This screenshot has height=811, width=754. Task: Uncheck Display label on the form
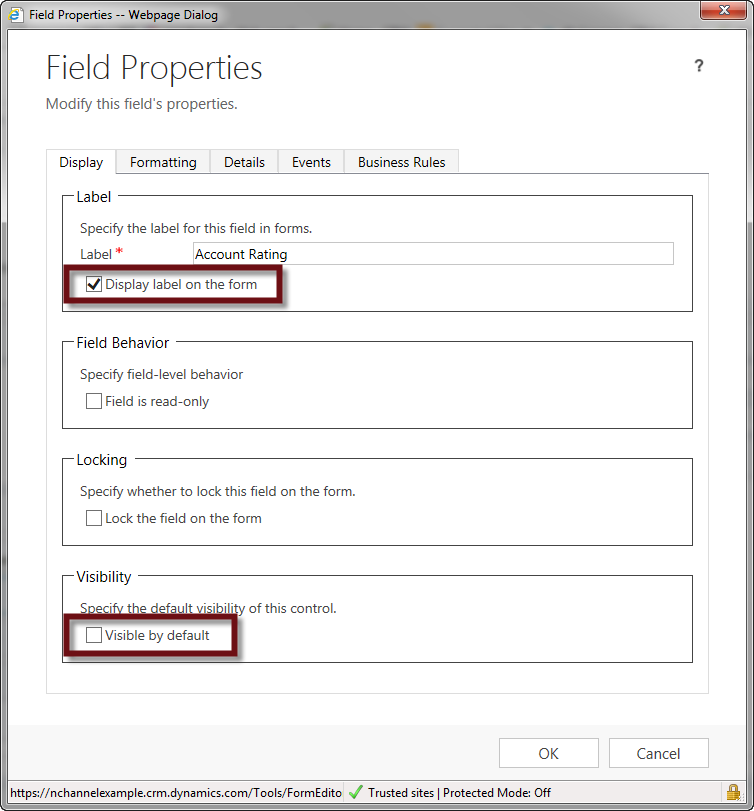coord(94,284)
